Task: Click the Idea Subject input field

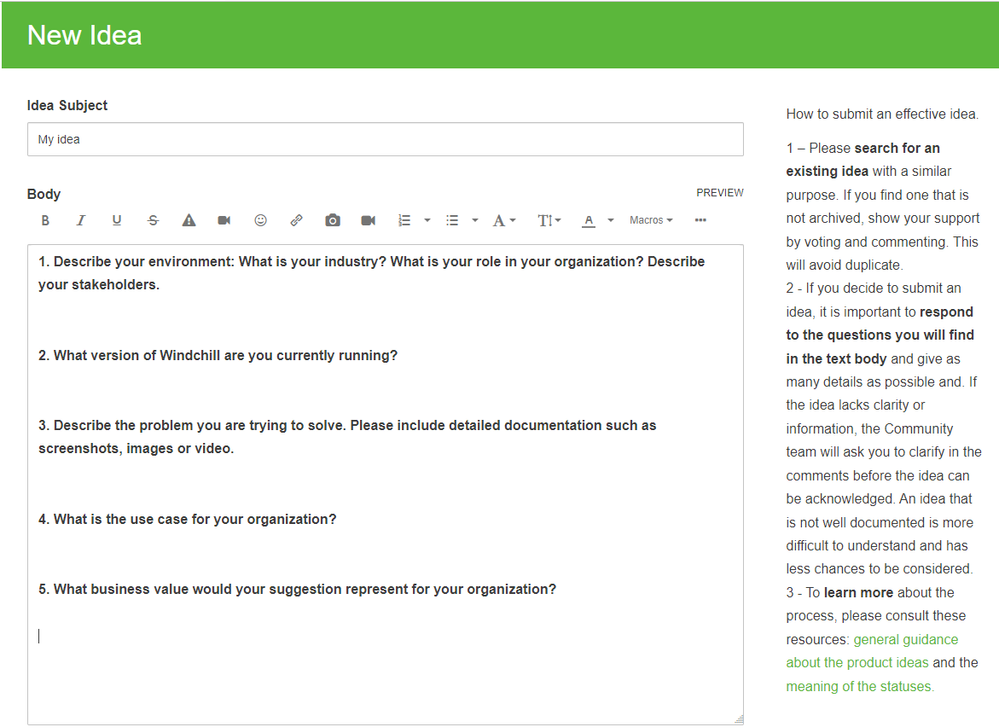Action: [385, 139]
